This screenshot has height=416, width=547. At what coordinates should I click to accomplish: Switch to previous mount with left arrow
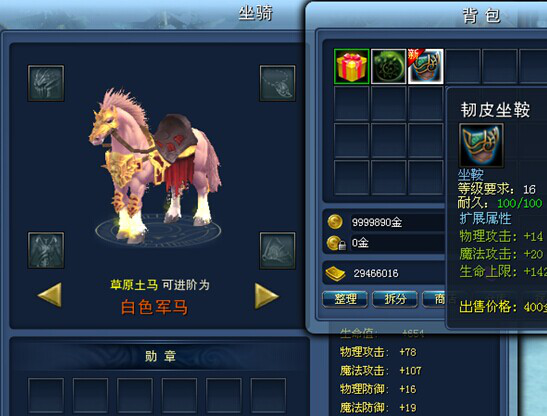click(x=50, y=295)
